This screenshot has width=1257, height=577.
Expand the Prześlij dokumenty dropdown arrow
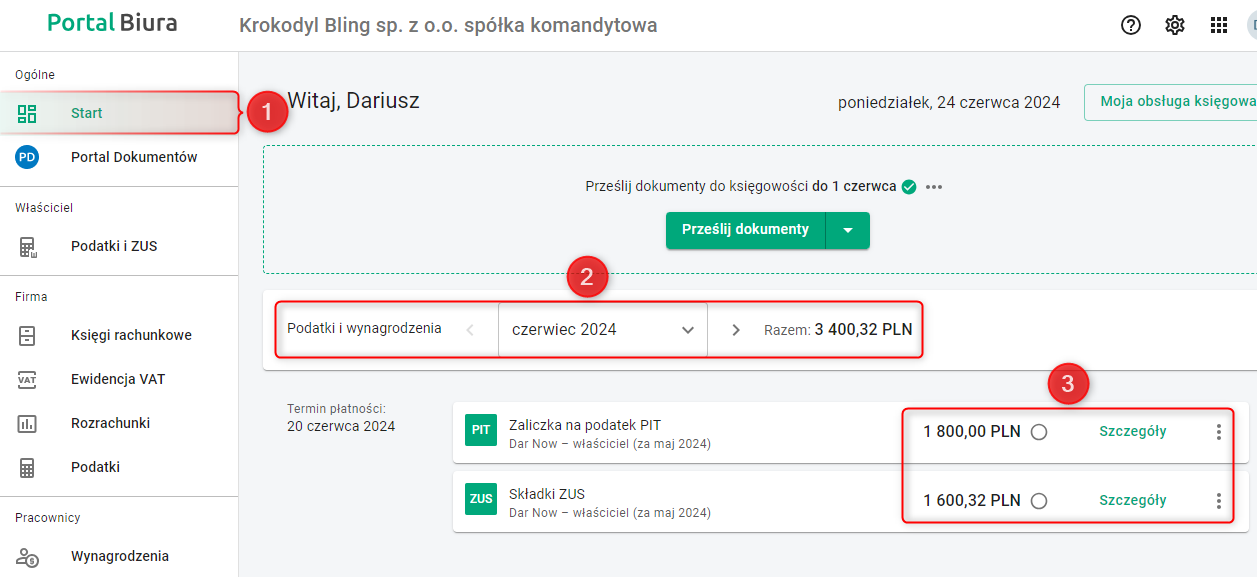point(848,230)
